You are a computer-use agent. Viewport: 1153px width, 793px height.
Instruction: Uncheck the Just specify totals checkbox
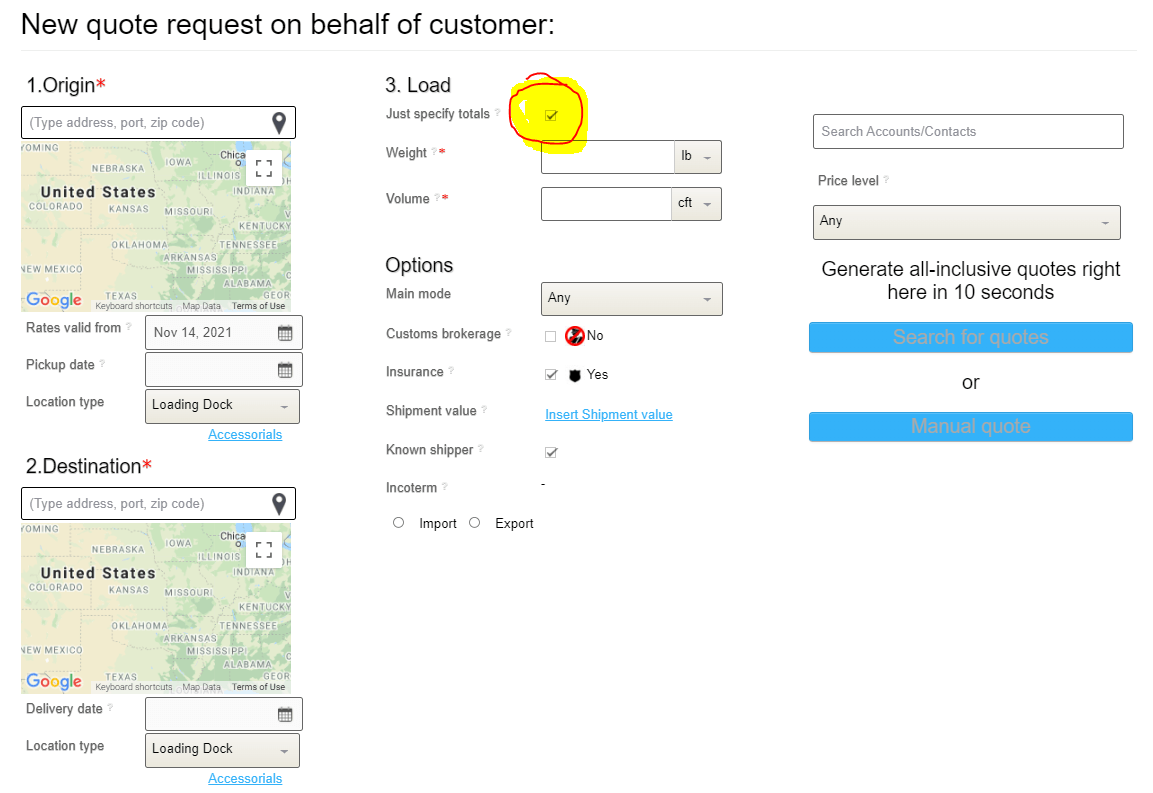coord(551,116)
